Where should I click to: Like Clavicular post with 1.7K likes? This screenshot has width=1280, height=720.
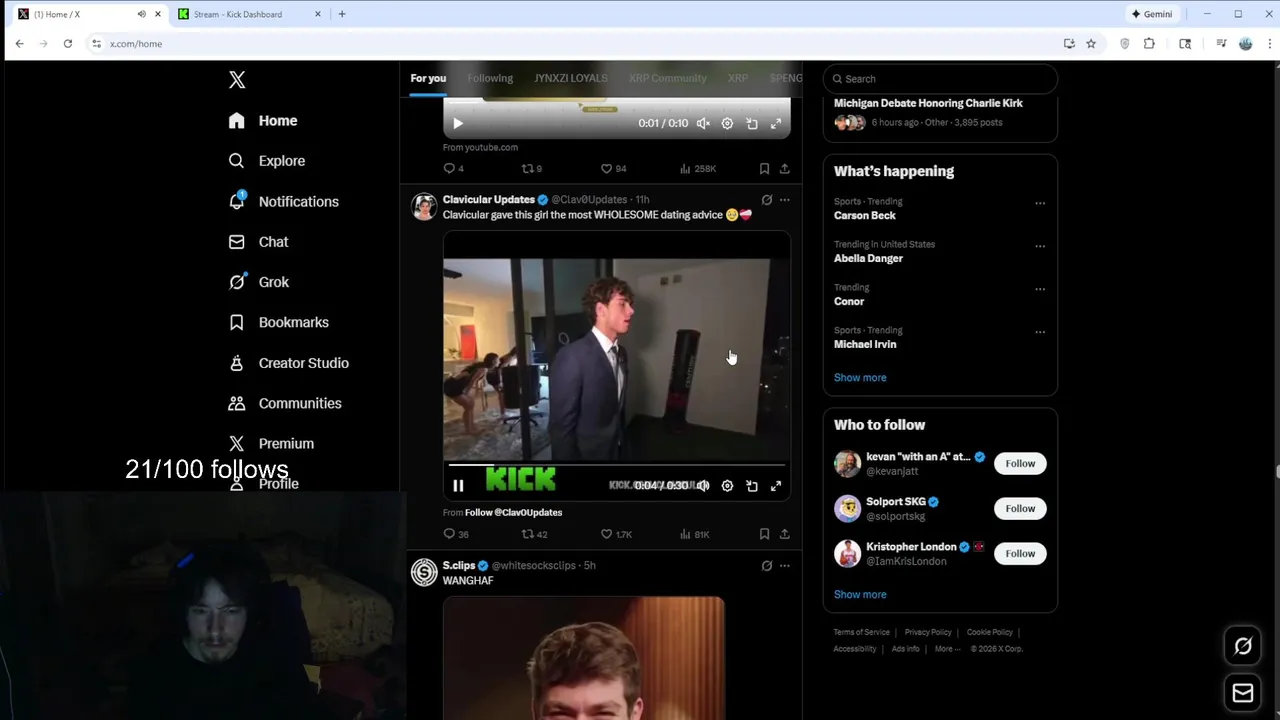coord(616,534)
